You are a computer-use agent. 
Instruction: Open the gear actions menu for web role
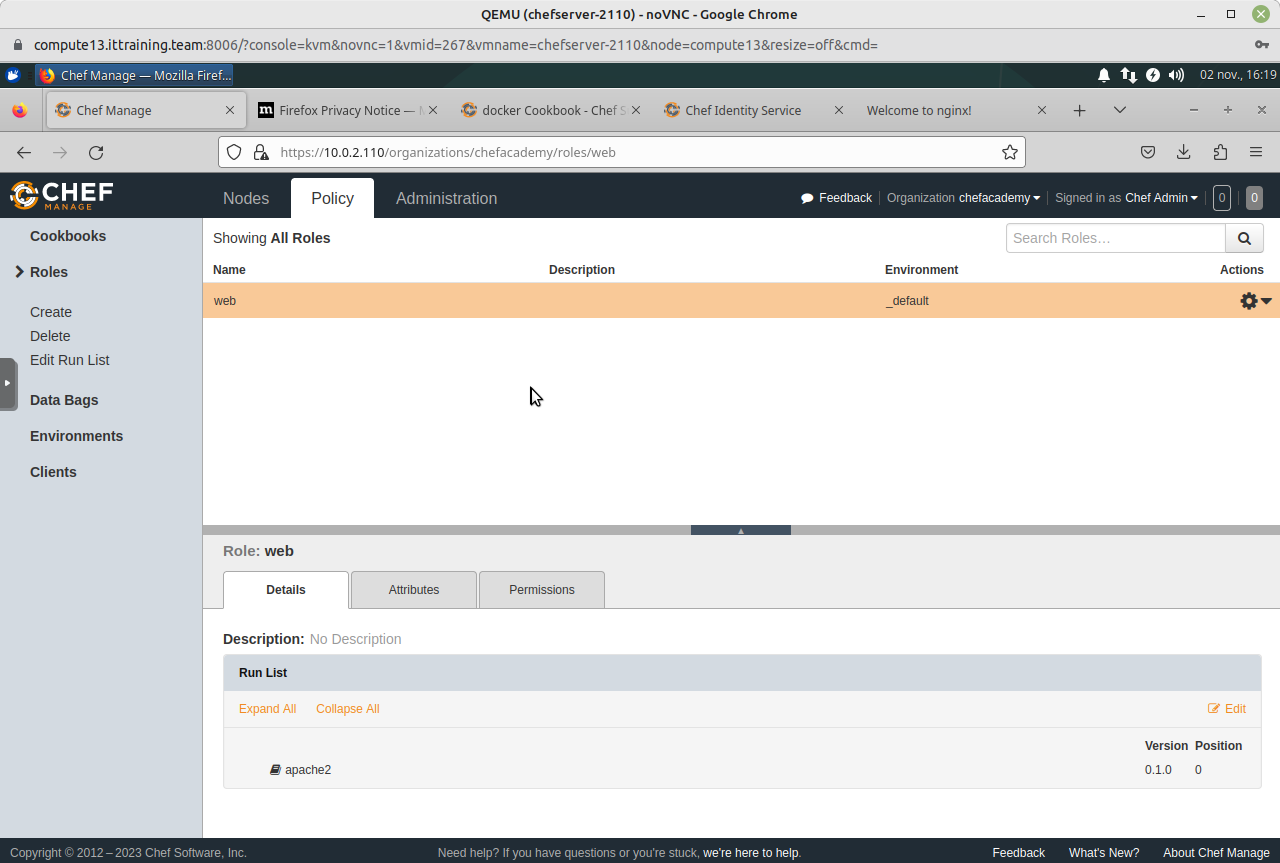pos(1255,301)
